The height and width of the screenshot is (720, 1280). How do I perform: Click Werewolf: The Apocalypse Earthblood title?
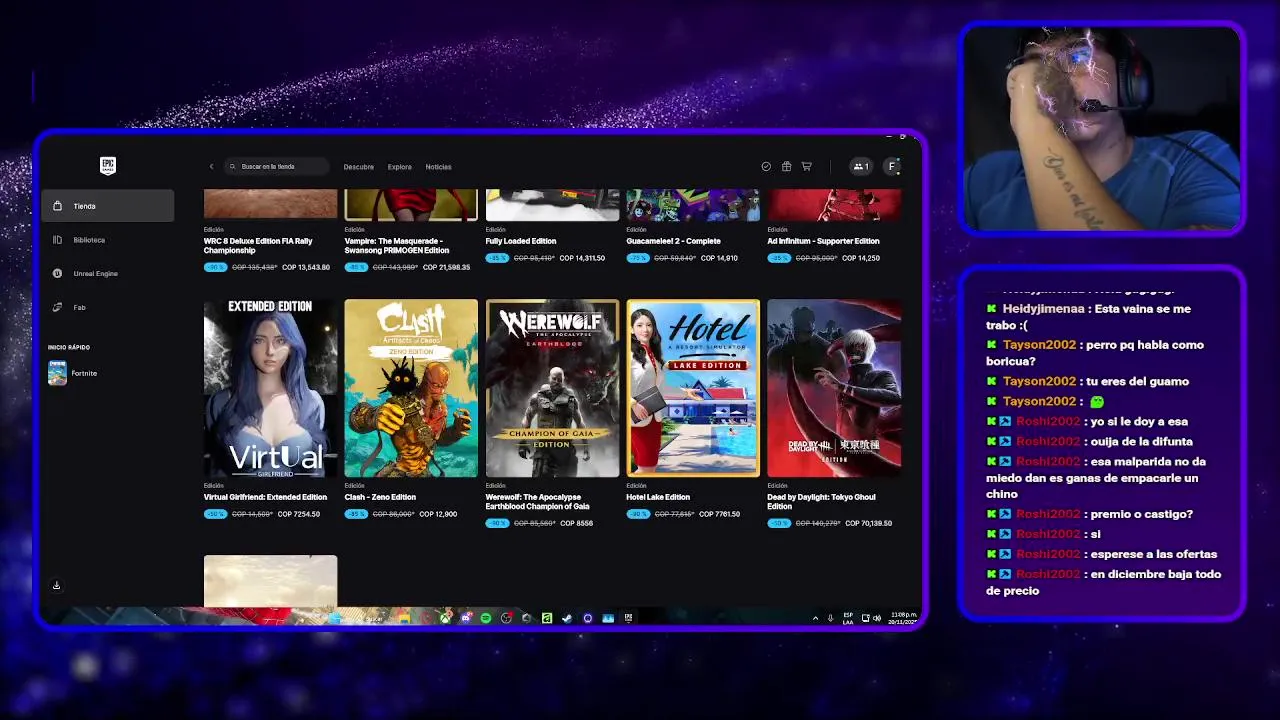[x=539, y=502]
